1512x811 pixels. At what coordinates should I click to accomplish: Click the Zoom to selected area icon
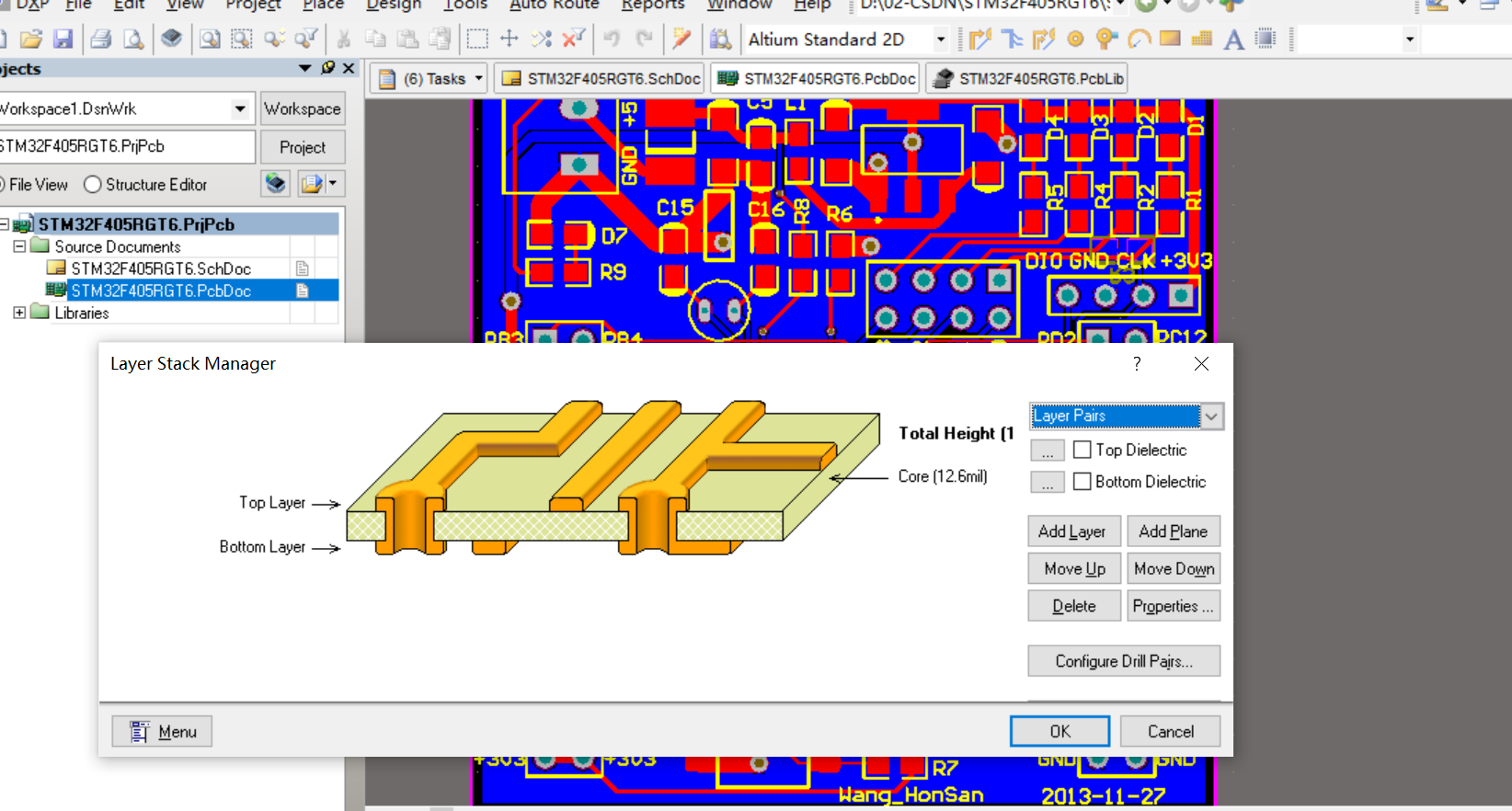point(241,39)
